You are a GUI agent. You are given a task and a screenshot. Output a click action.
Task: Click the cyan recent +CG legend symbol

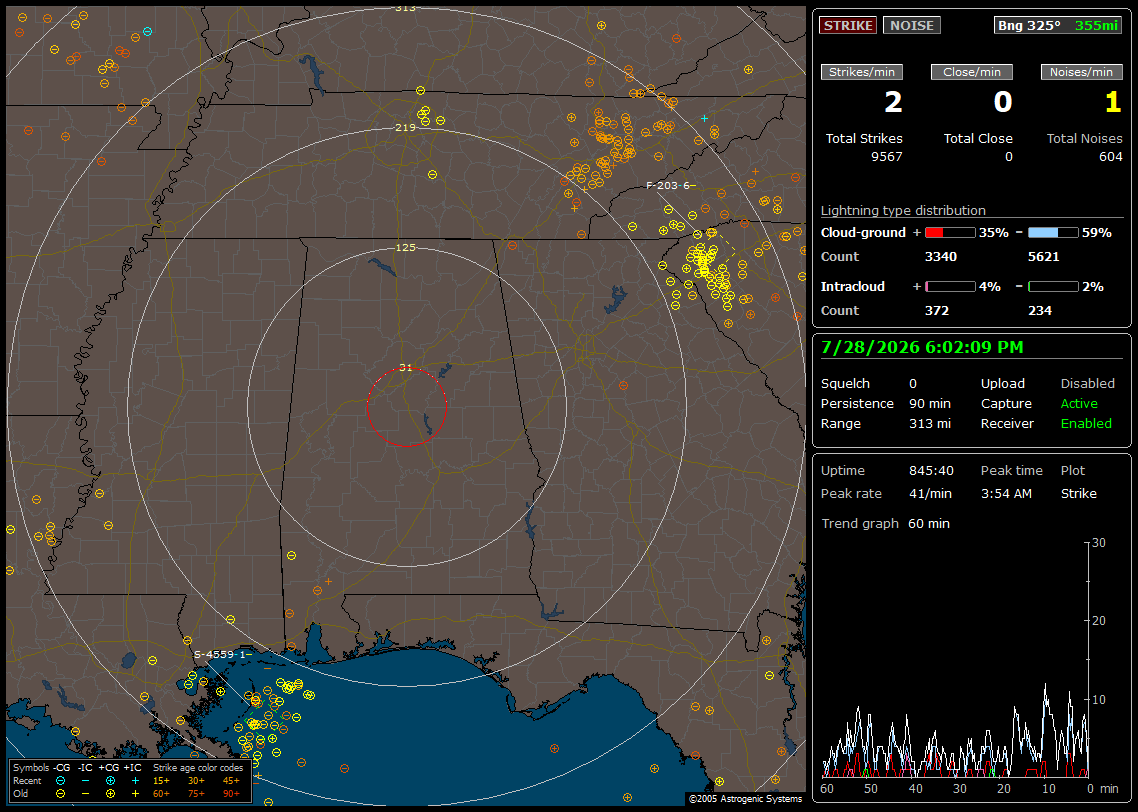tap(110, 781)
